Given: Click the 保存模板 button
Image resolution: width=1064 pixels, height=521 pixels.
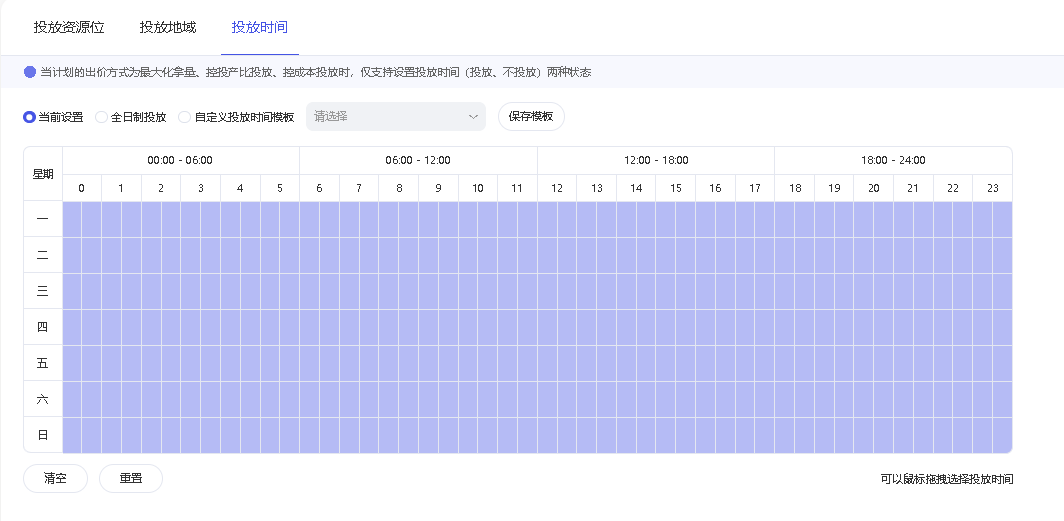Looking at the screenshot, I should coord(531,117).
